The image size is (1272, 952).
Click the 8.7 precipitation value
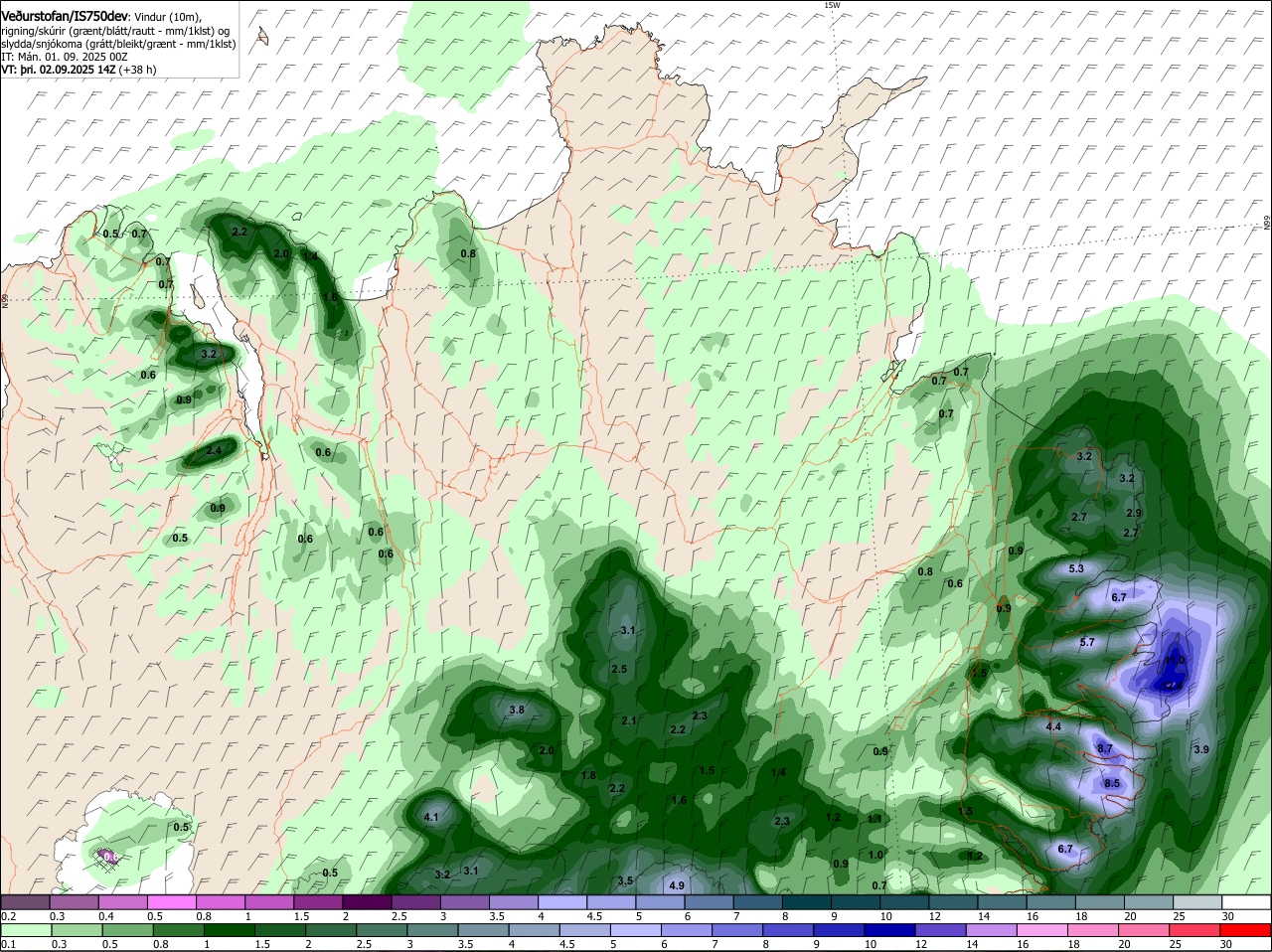pos(1104,747)
